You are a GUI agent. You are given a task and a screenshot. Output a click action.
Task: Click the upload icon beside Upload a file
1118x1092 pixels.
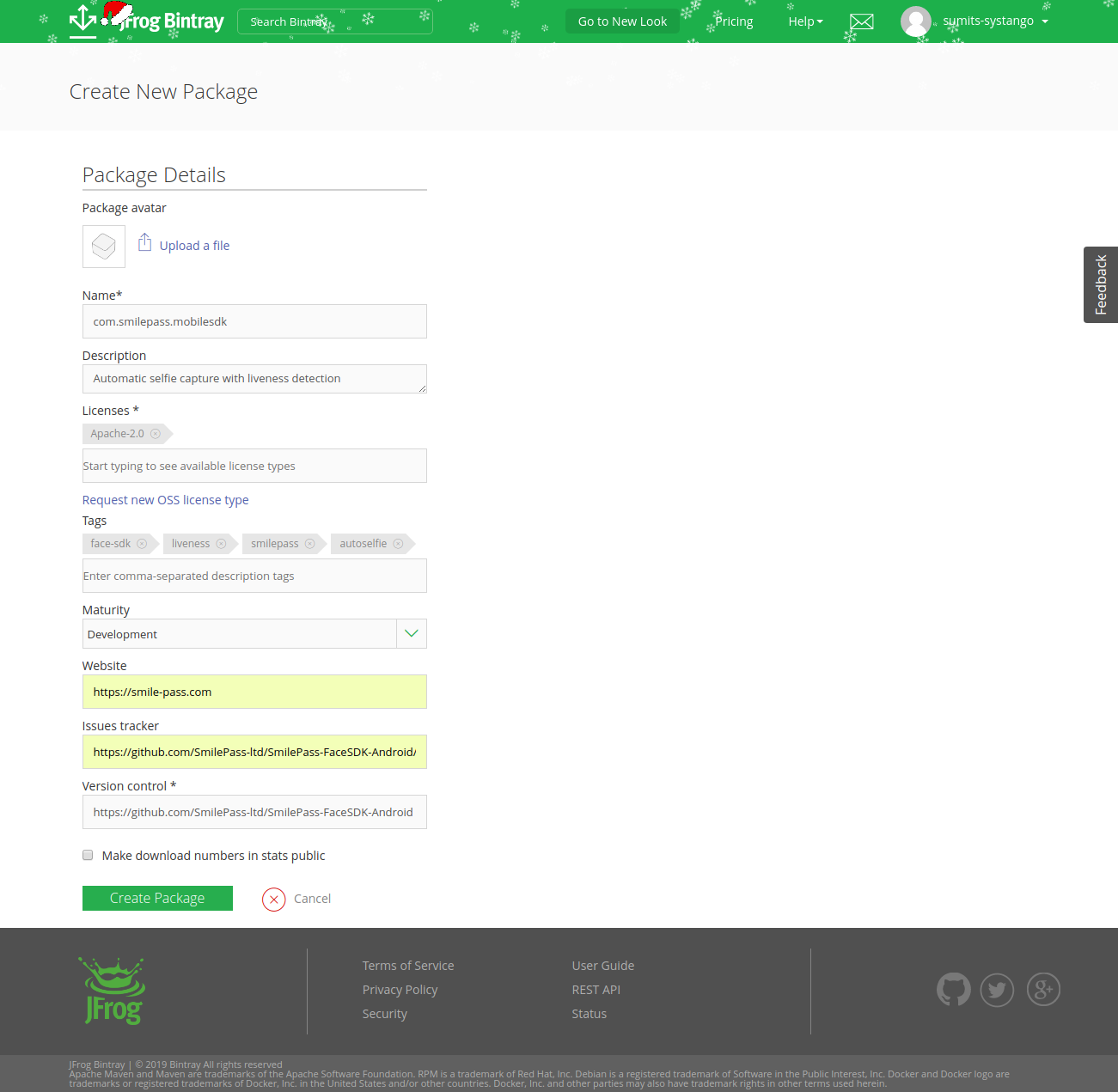144,243
